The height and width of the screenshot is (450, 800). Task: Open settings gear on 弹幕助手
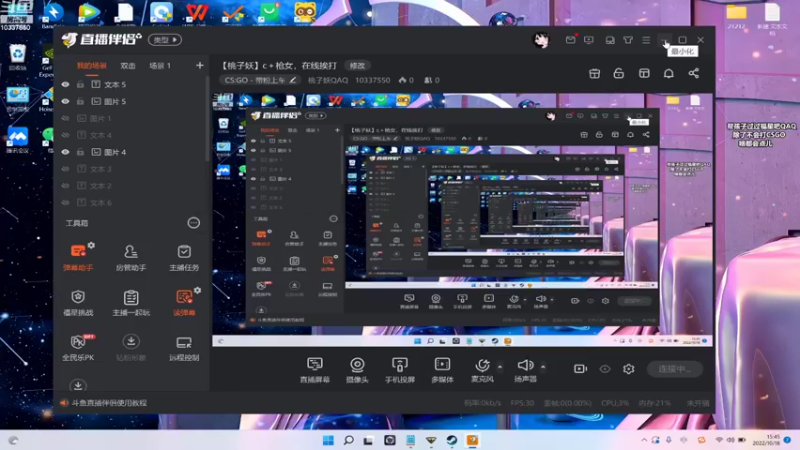[91, 245]
